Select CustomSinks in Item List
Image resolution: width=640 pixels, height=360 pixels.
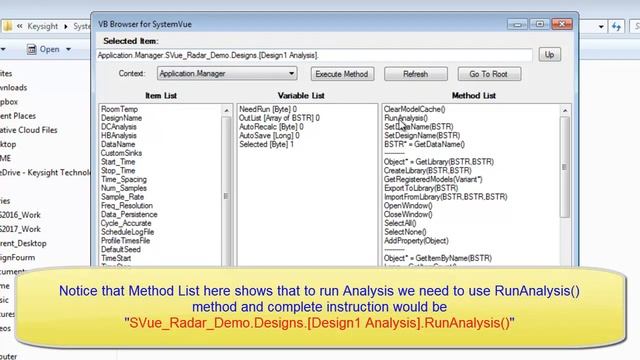121,153
